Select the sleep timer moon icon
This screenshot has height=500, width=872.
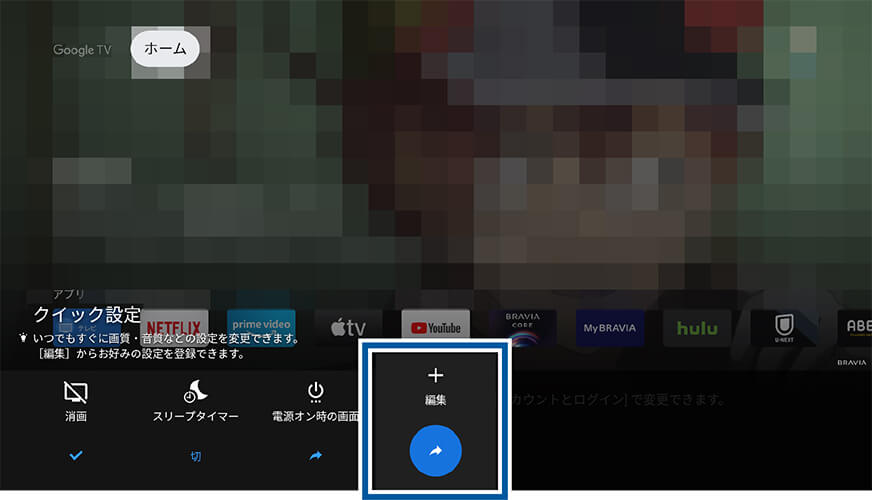point(196,391)
